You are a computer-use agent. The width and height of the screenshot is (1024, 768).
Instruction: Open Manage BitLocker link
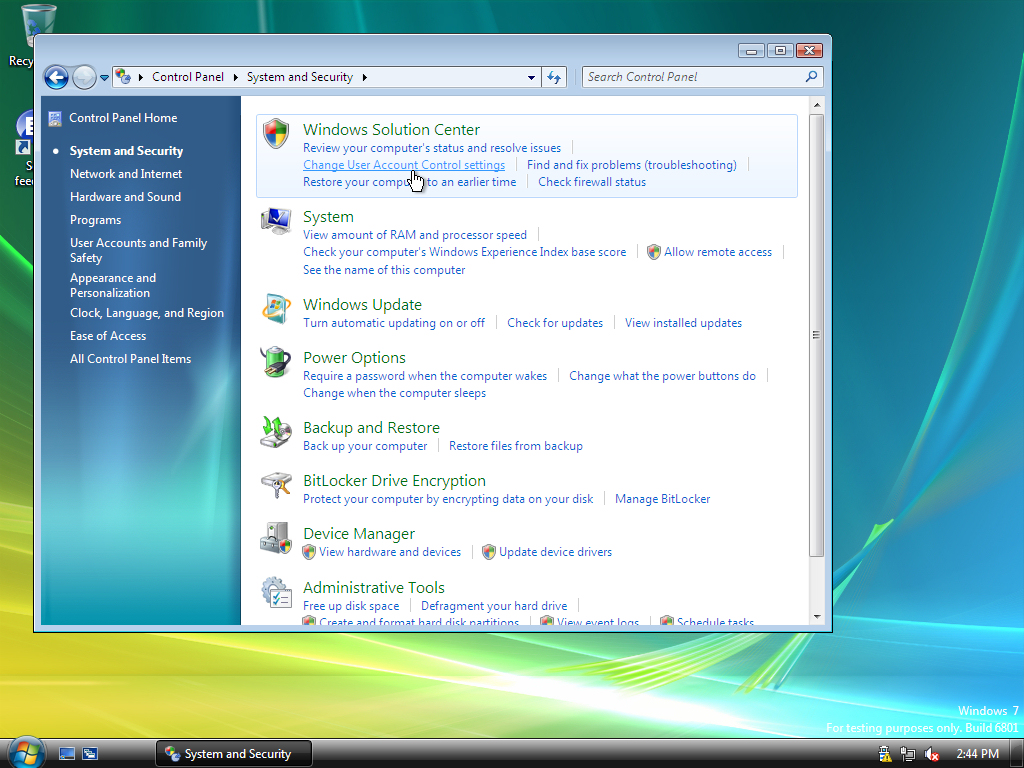point(662,499)
